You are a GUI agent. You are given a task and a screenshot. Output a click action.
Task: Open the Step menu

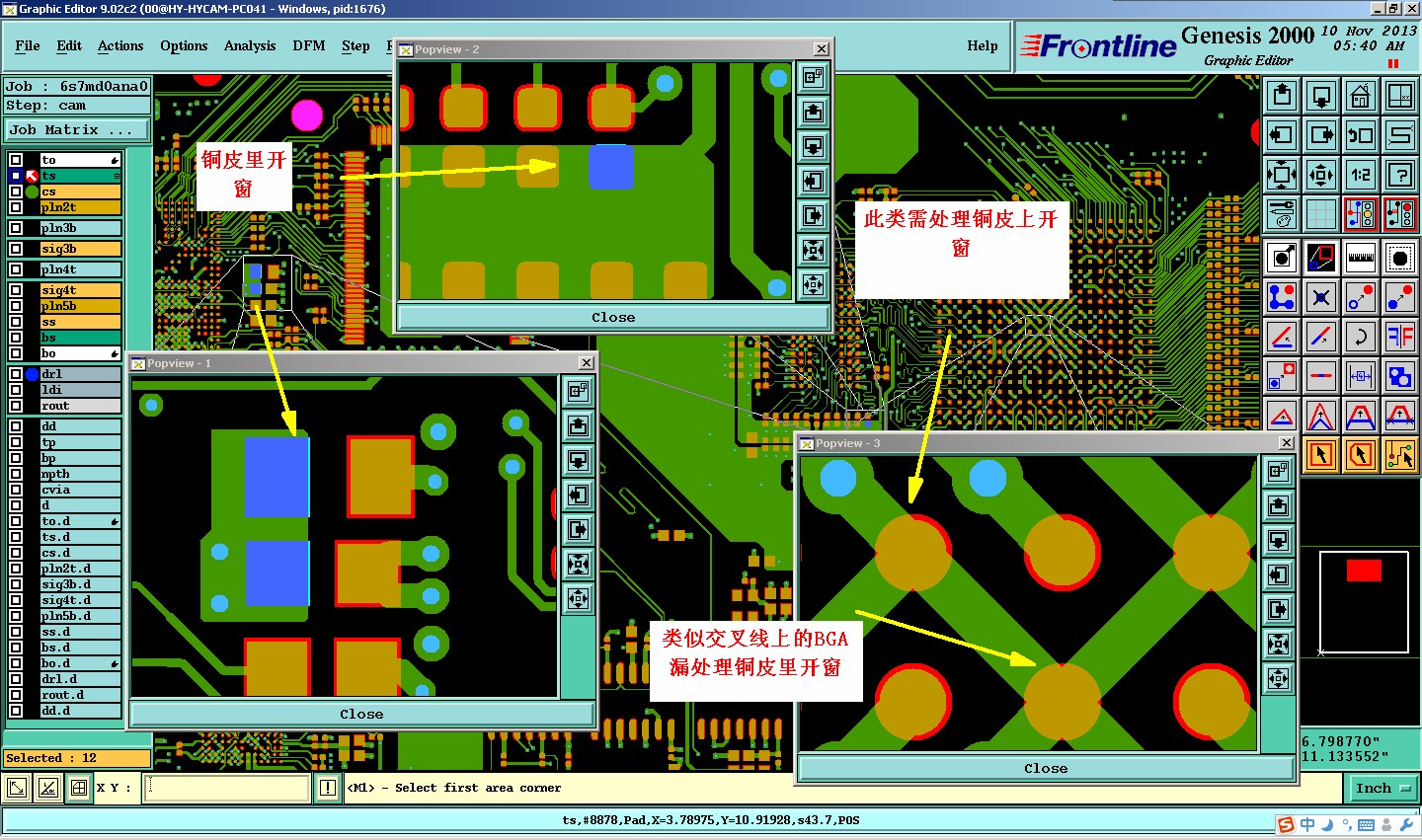[x=355, y=45]
